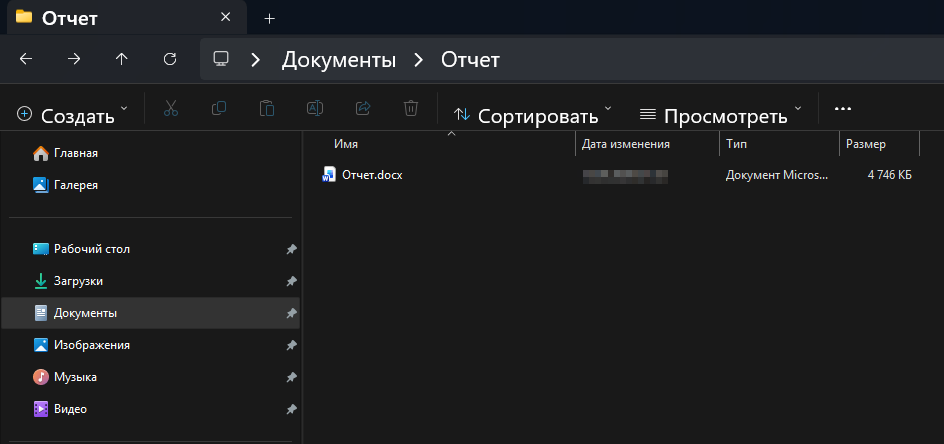Click the pin icon next to Музыка

[x=291, y=377]
